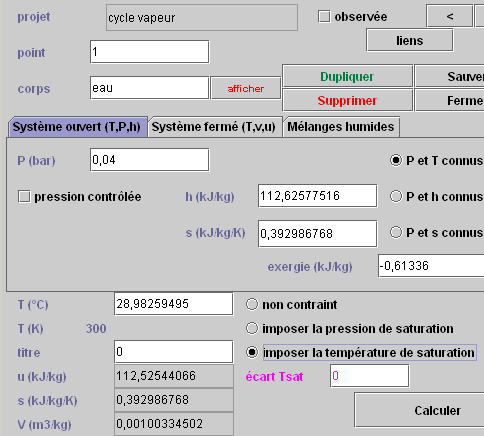Open the Mélanges humides tab
This screenshot has width=484, height=436.
pyautogui.click(x=341, y=127)
